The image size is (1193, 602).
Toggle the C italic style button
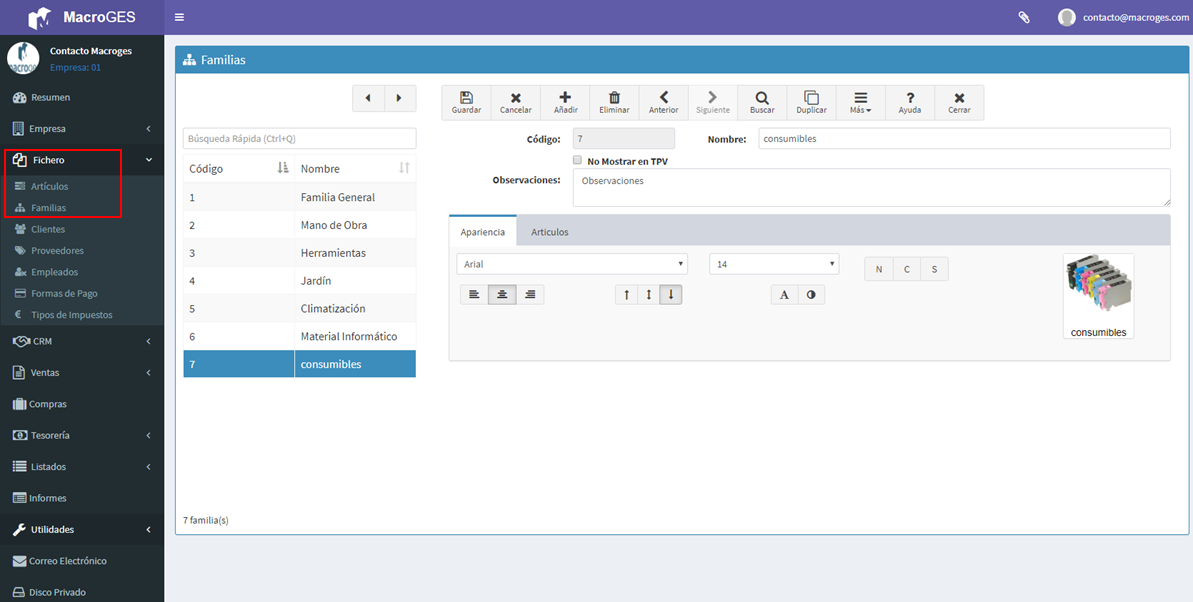(906, 269)
